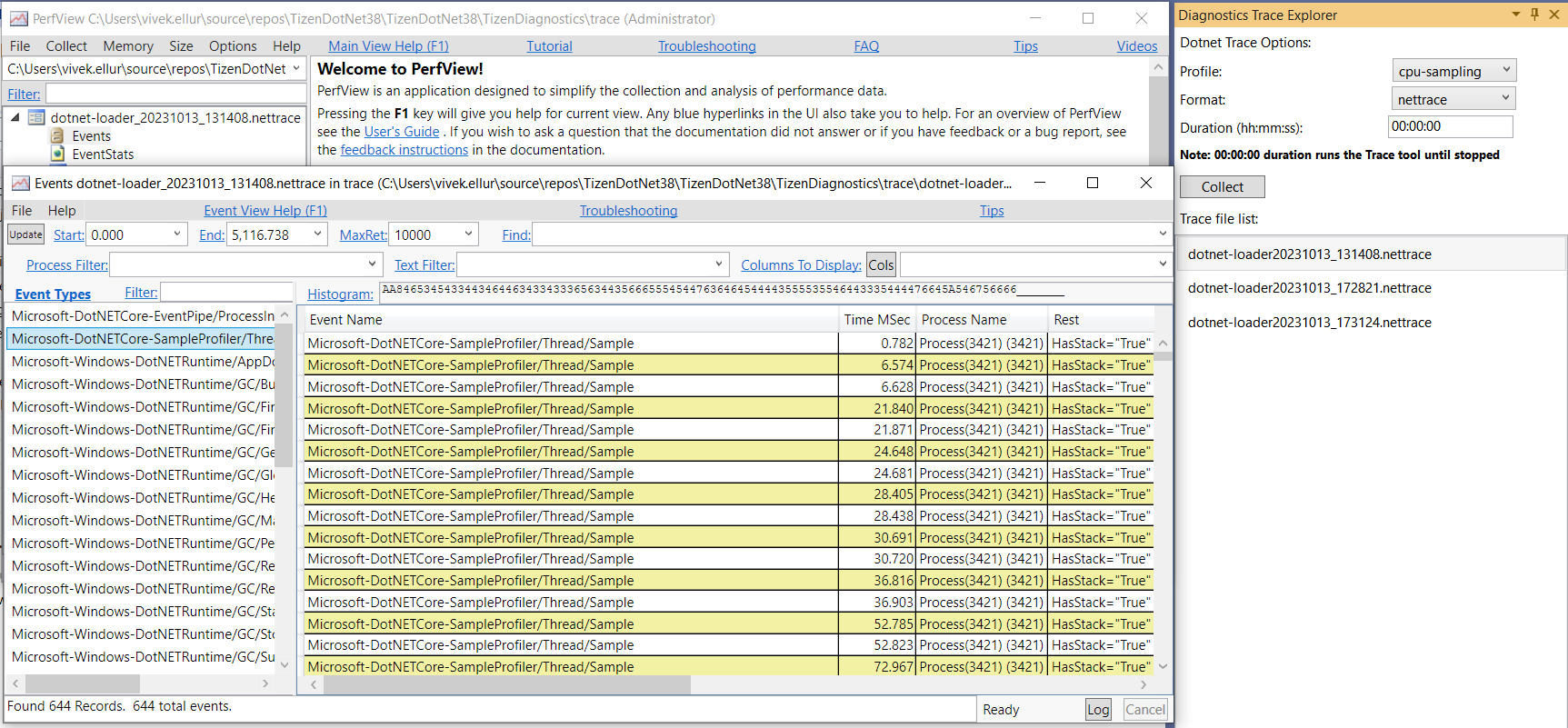The width and height of the screenshot is (1568, 728).
Task: Expand the MaxRet dropdown
Action: [x=468, y=234]
